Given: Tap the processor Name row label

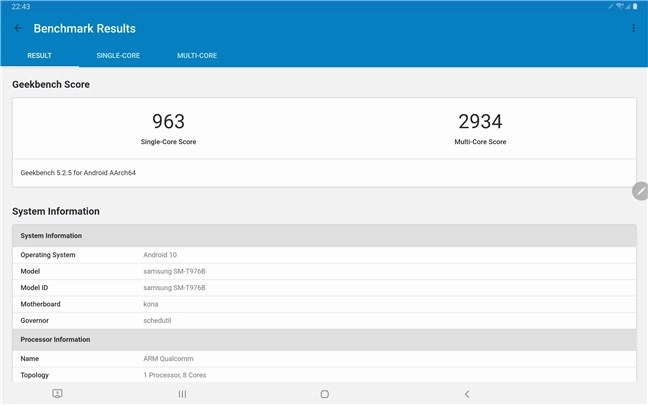Looking at the screenshot, I should pos(30,359).
